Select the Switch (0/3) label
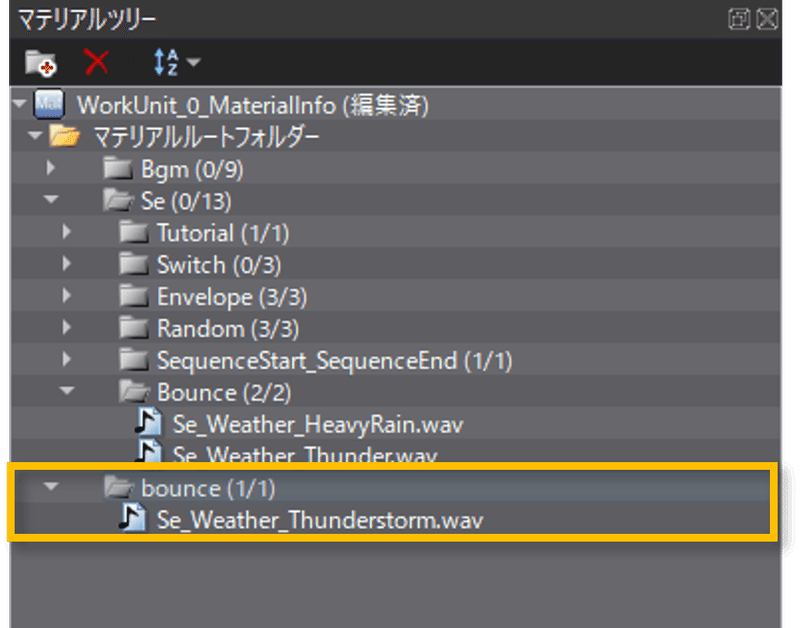This screenshot has width=800, height=628. point(218,265)
